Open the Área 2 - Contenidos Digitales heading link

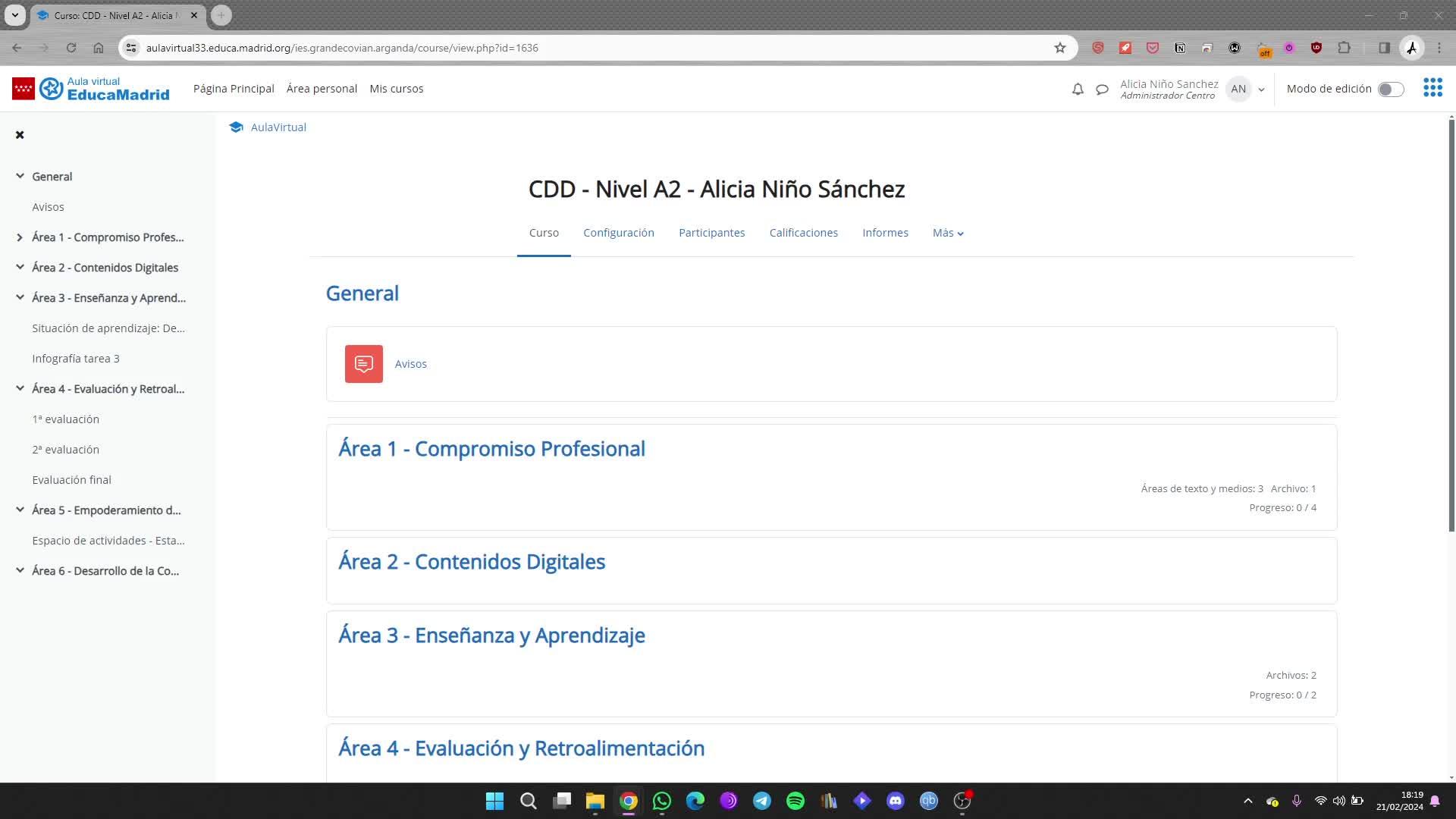[x=472, y=562]
